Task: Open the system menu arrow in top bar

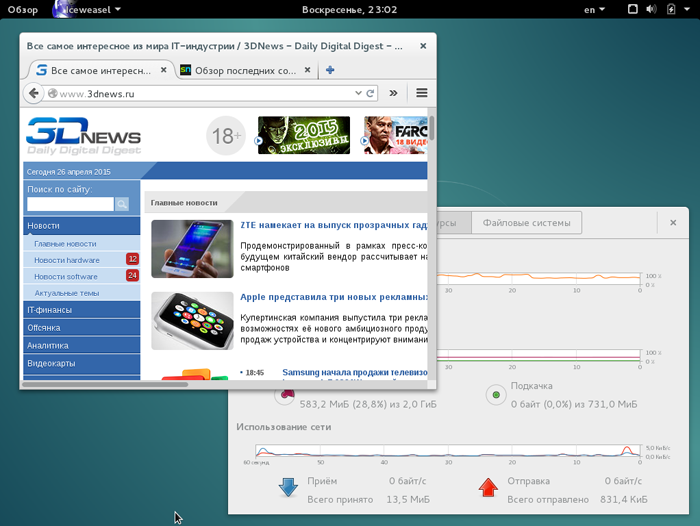Action: (687, 9)
